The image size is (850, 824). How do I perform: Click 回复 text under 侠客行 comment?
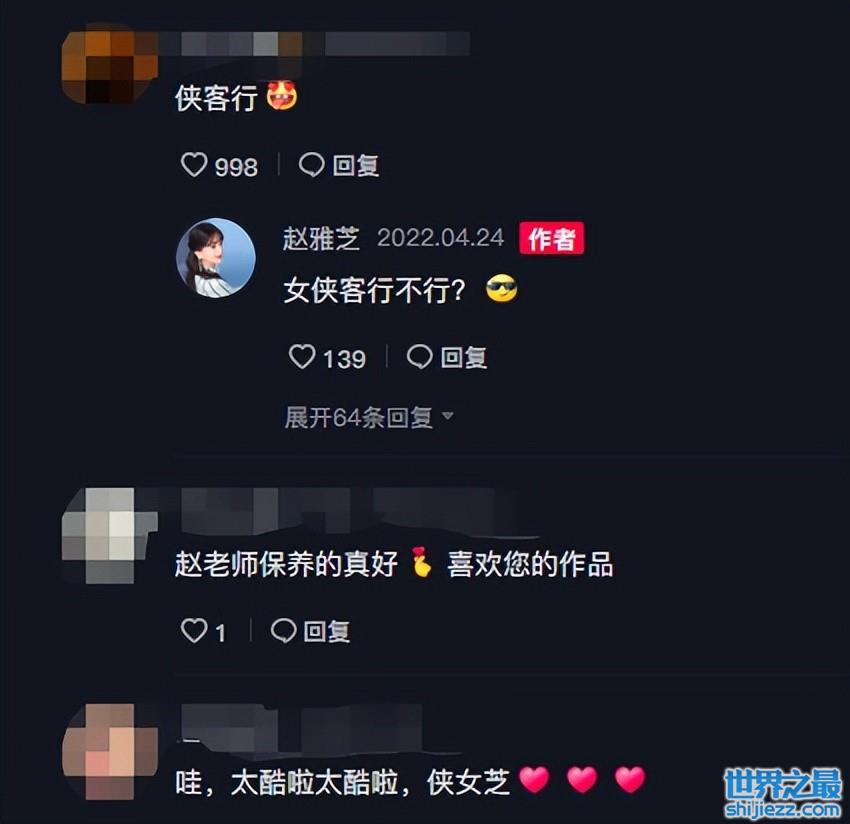pos(356,165)
